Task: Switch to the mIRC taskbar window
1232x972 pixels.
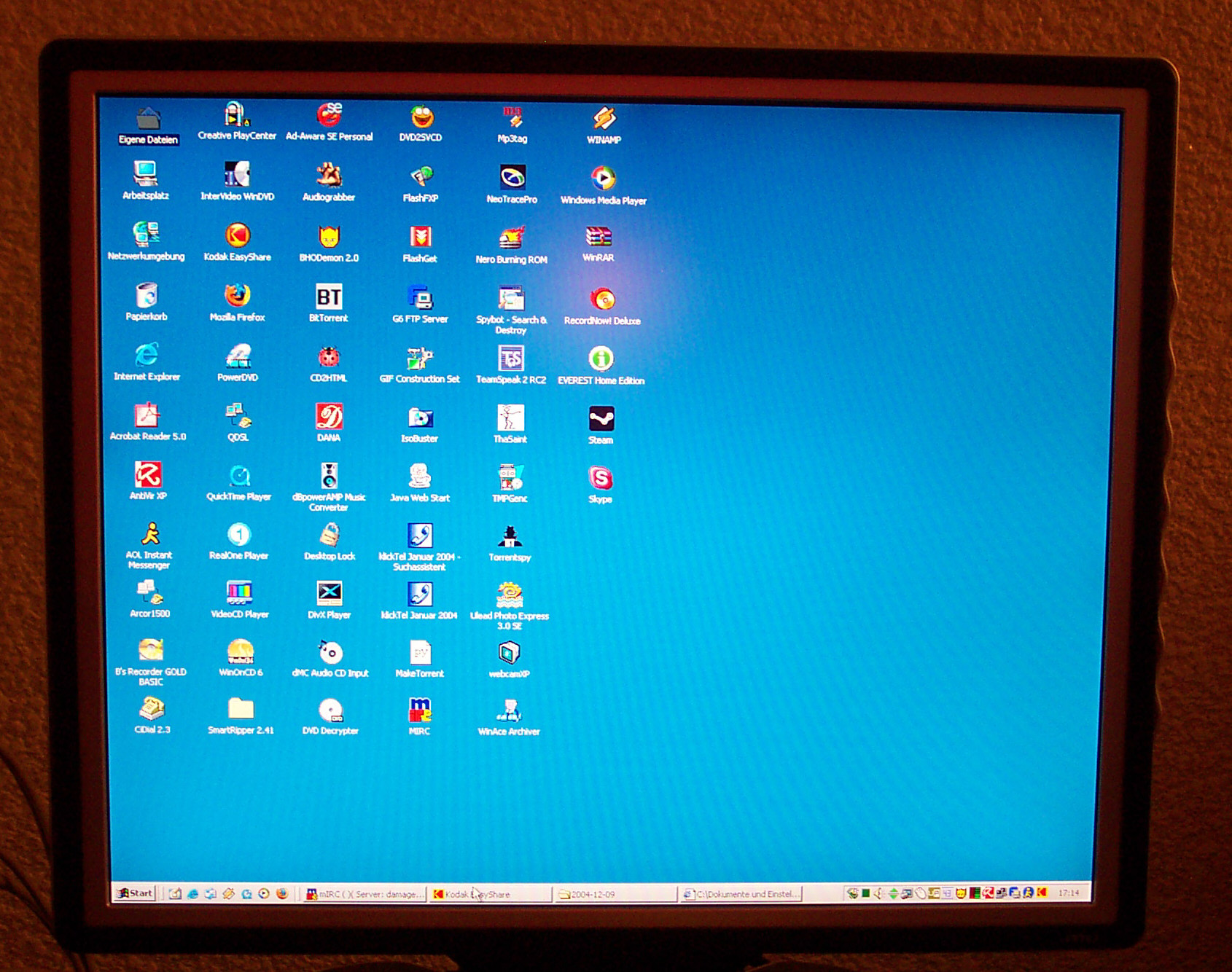Action: 364,894
